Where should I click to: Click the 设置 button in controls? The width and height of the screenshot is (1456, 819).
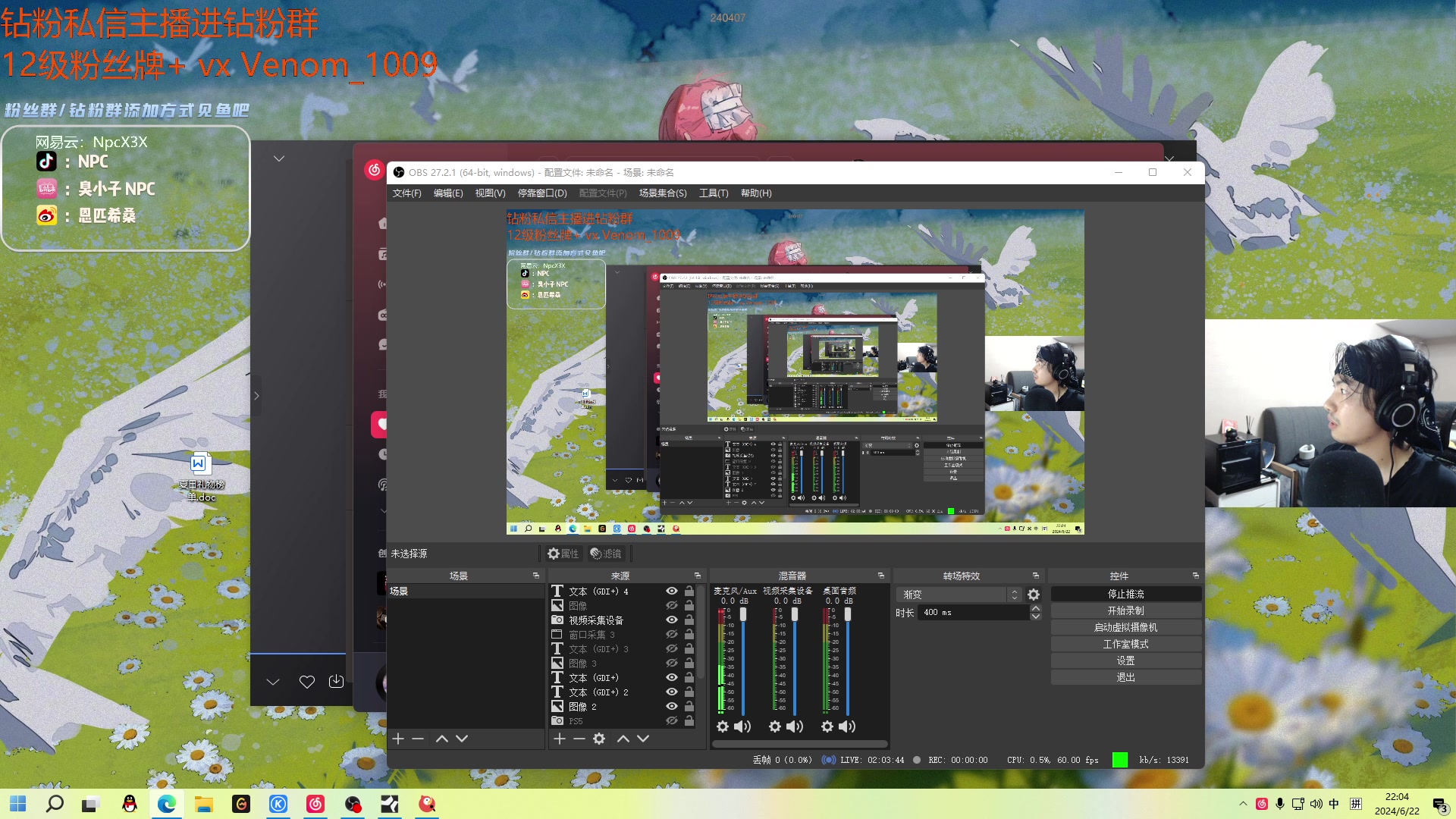coord(1126,661)
